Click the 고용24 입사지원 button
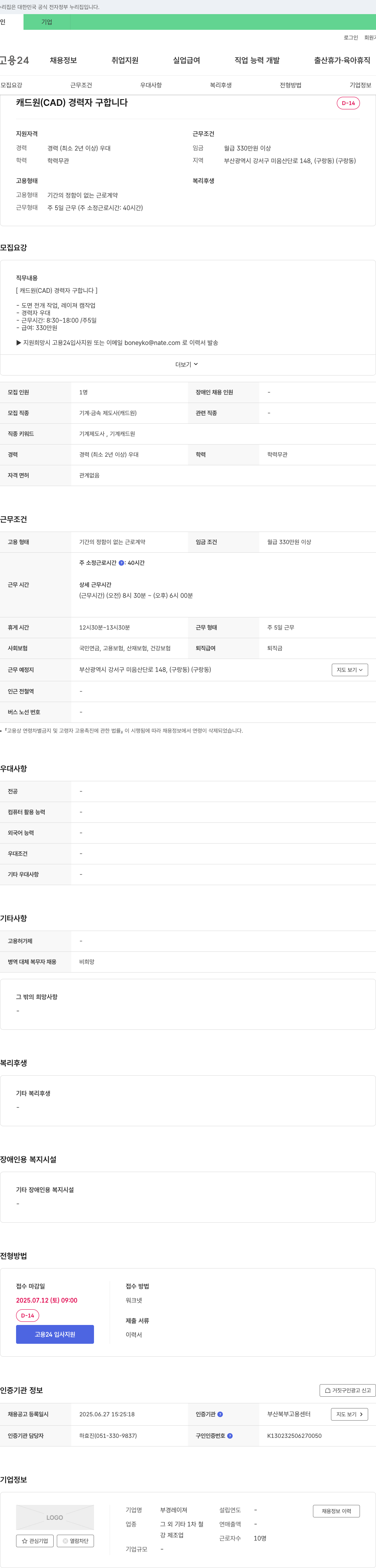376x1568 pixels. (55, 1334)
